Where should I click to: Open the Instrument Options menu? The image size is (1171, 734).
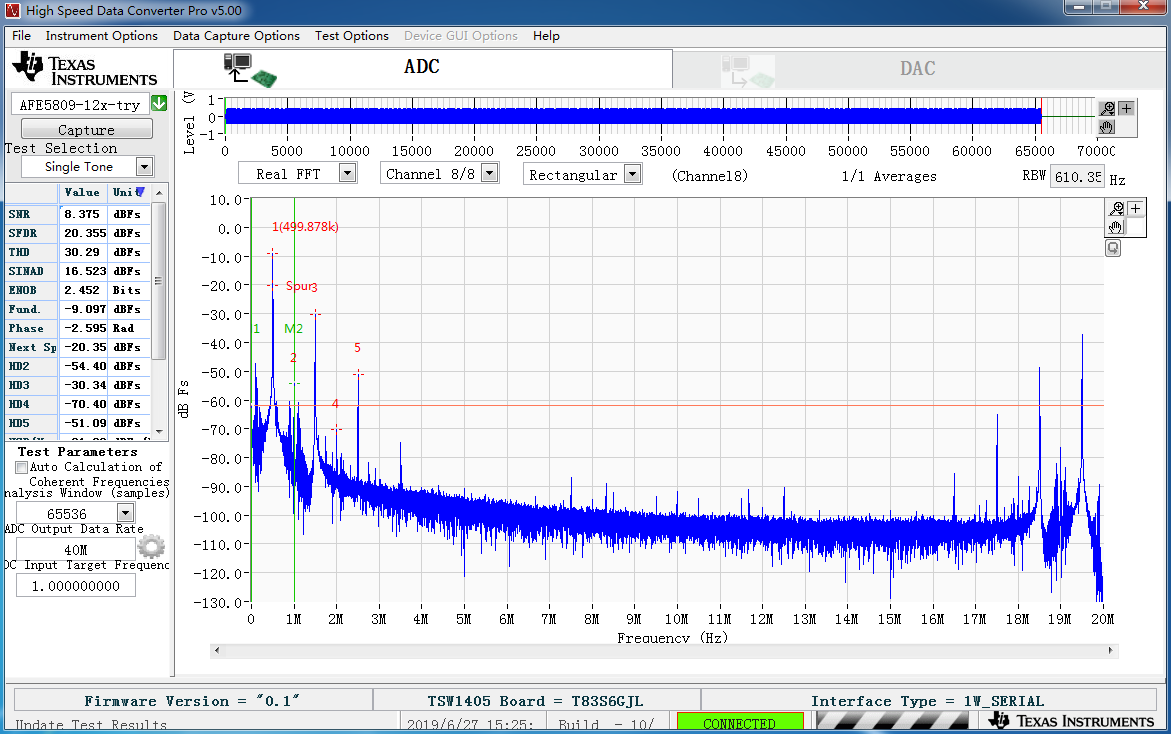[102, 36]
